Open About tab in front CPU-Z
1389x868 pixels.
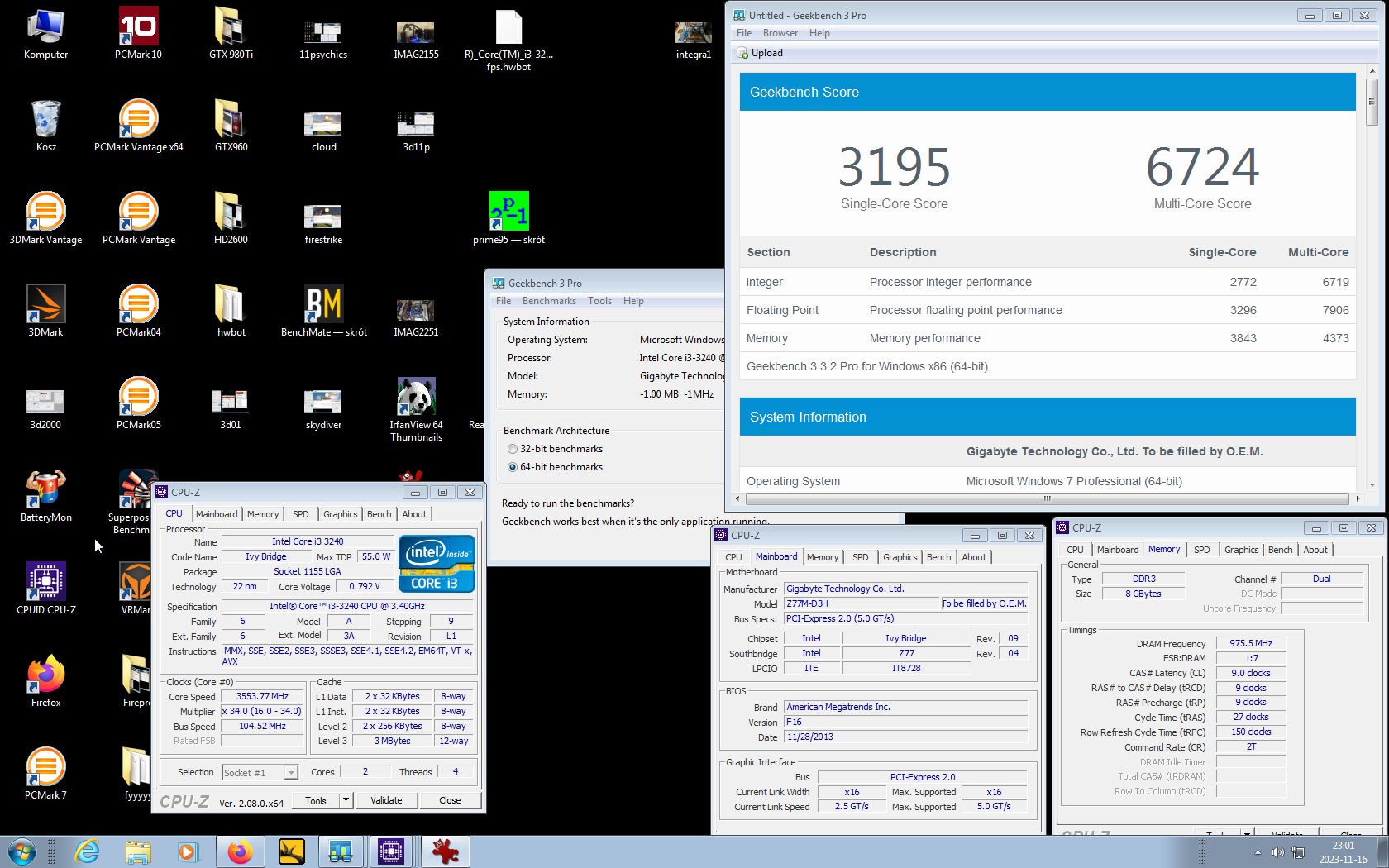[x=414, y=514]
